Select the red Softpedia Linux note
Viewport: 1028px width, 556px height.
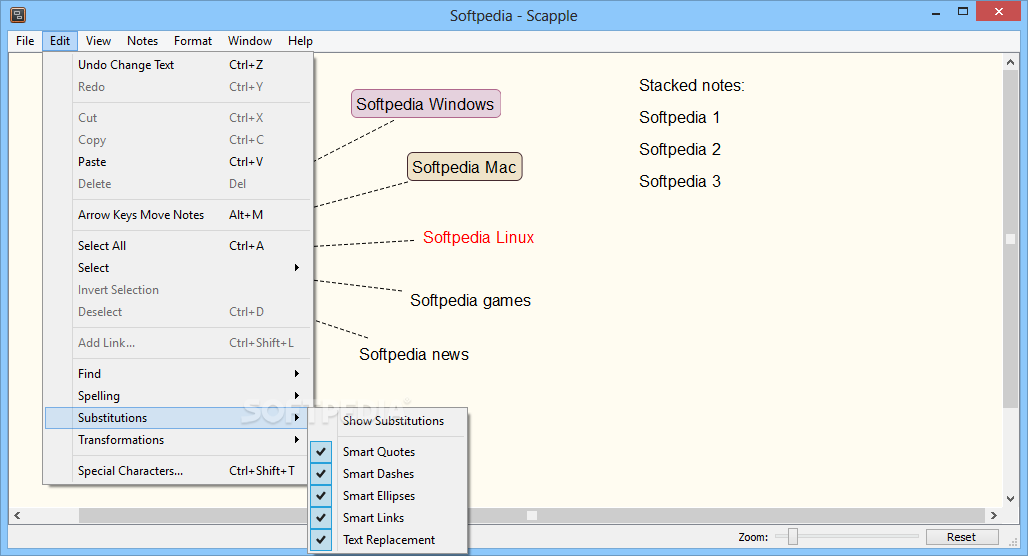479,237
